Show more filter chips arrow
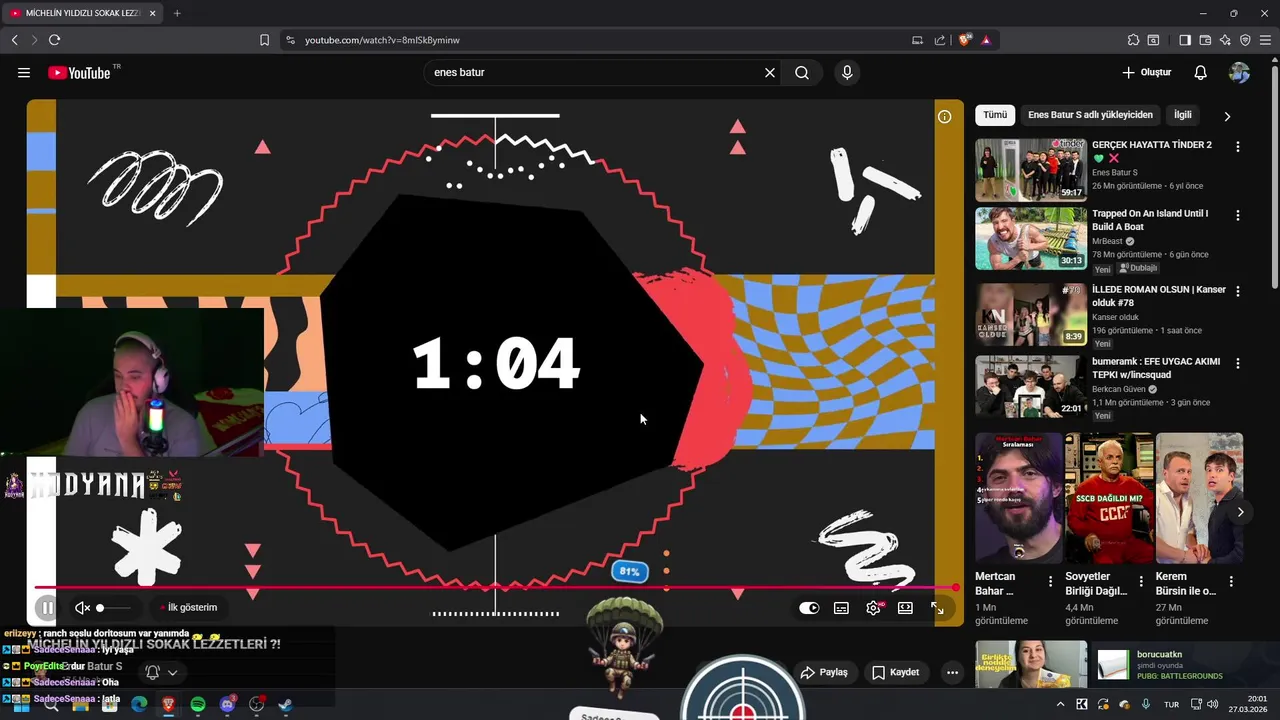This screenshot has height=720, width=1280. (1227, 116)
